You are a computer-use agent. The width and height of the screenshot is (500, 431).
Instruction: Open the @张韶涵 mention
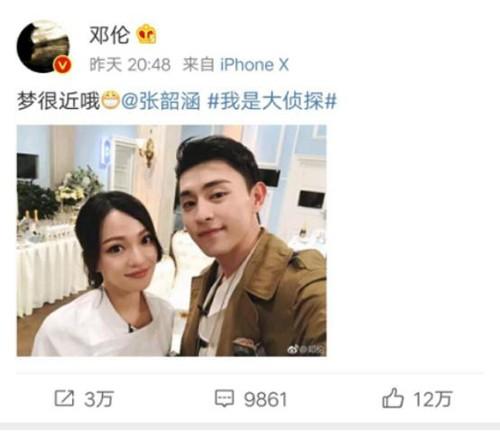click(161, 100)
